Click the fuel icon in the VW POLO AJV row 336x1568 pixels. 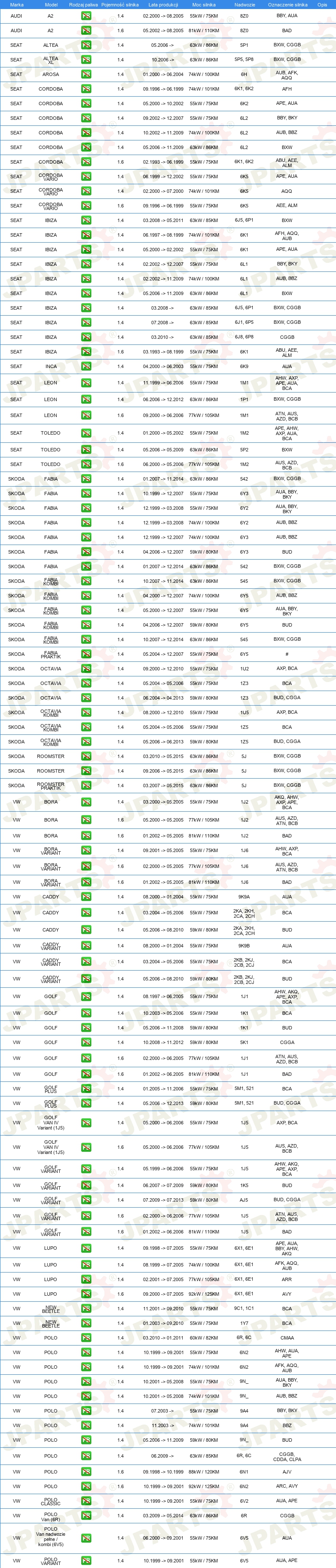coord(86,1472)
